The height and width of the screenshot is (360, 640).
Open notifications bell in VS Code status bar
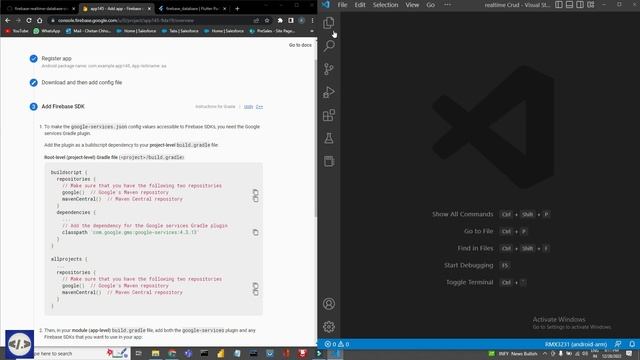pos(632,344)
